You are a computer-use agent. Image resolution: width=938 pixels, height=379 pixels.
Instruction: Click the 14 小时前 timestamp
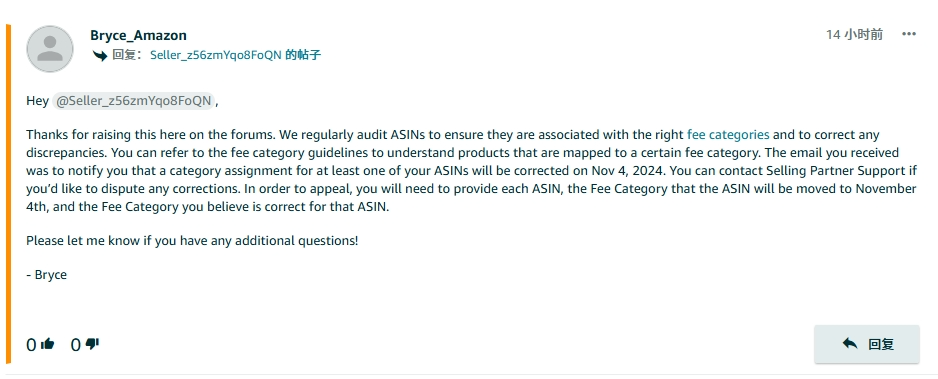[854, 35]
